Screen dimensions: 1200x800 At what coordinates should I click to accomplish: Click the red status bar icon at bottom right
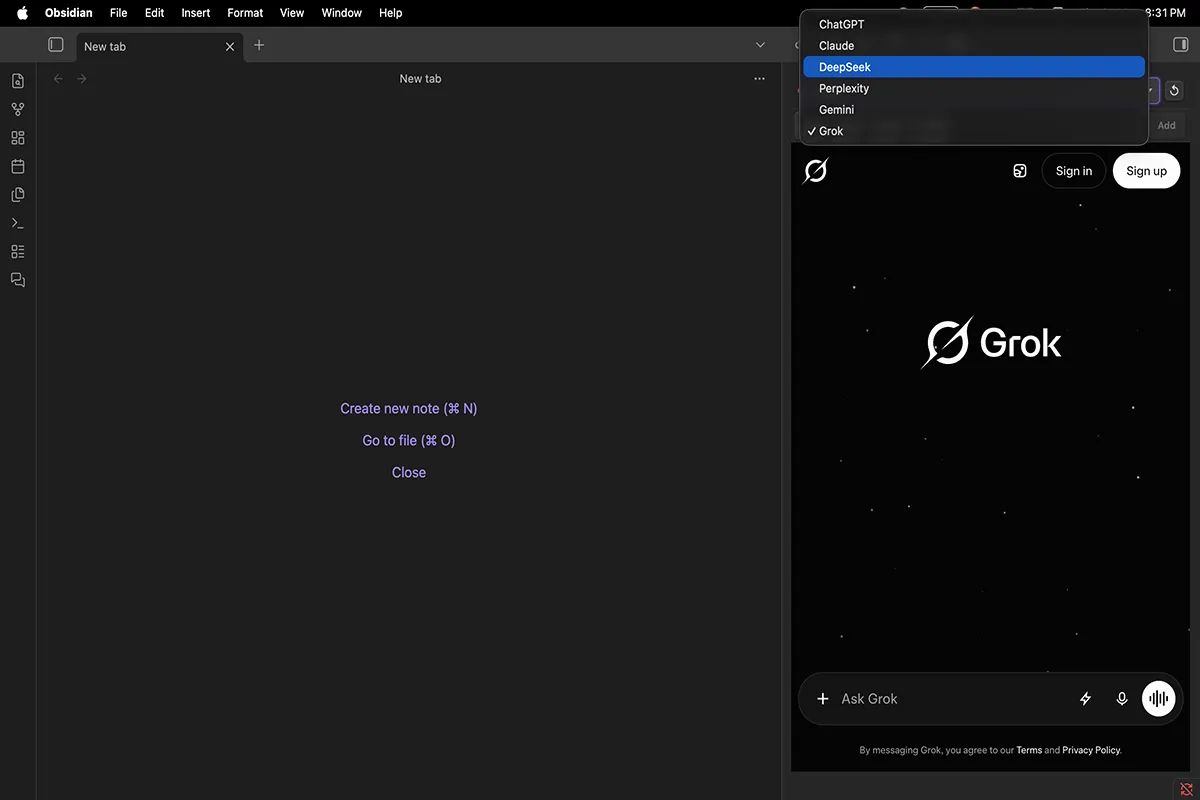click(1186, 790)
